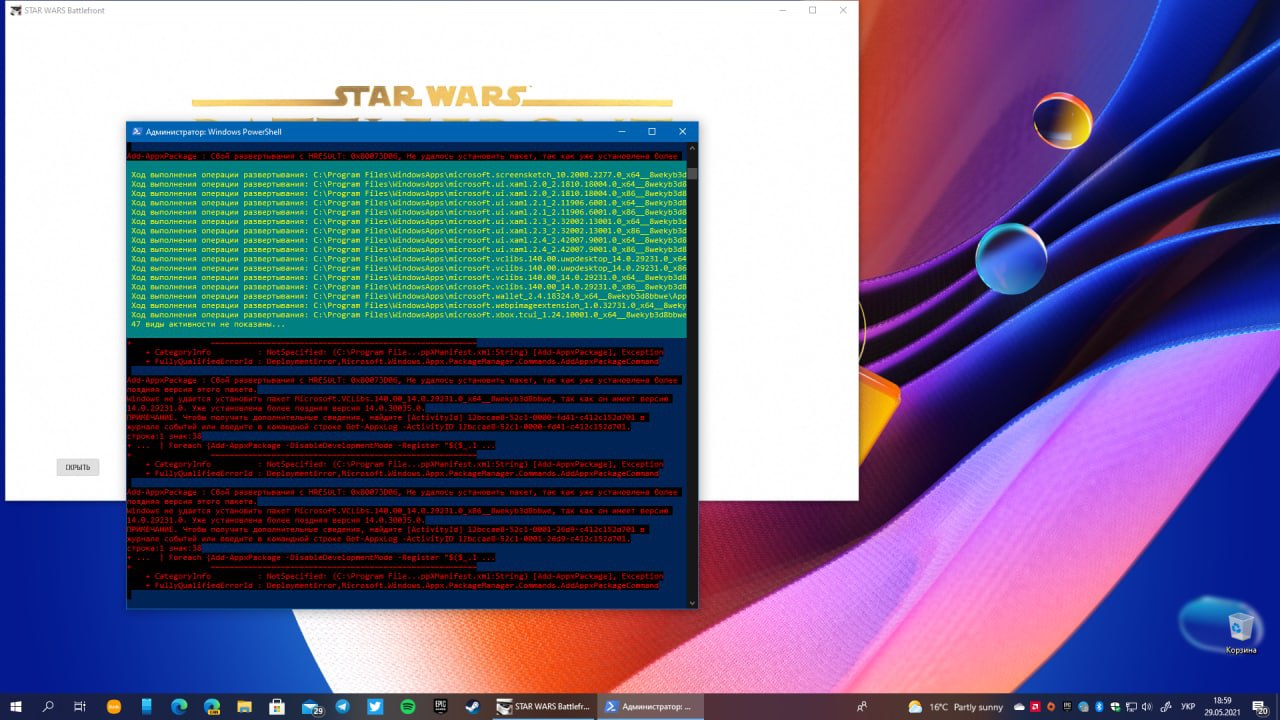The image size is (1280, 720).
Task: Maximize the STAR WARS Battlefront window
Action: (x=812, y=10)
